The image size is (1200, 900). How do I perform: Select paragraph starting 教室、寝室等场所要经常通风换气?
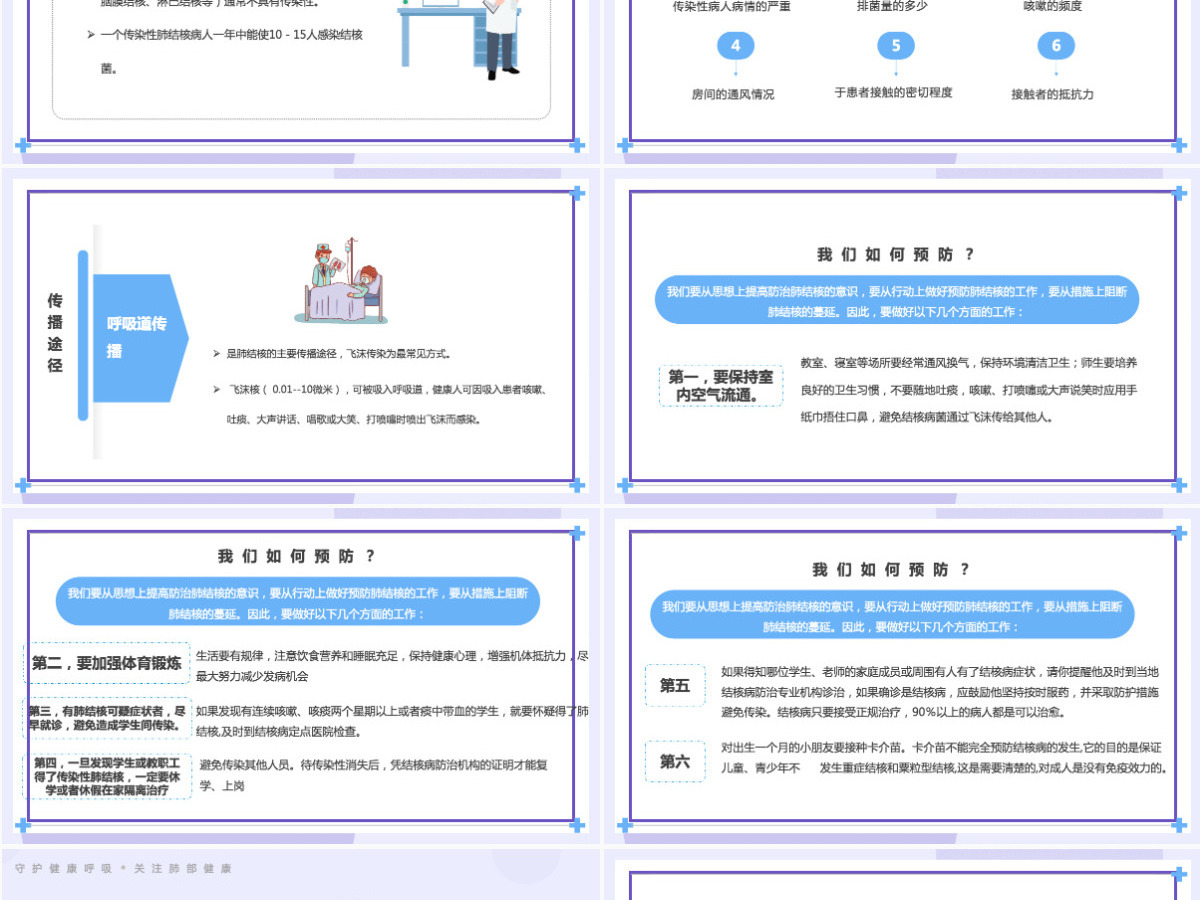click(x=969, y=390)
